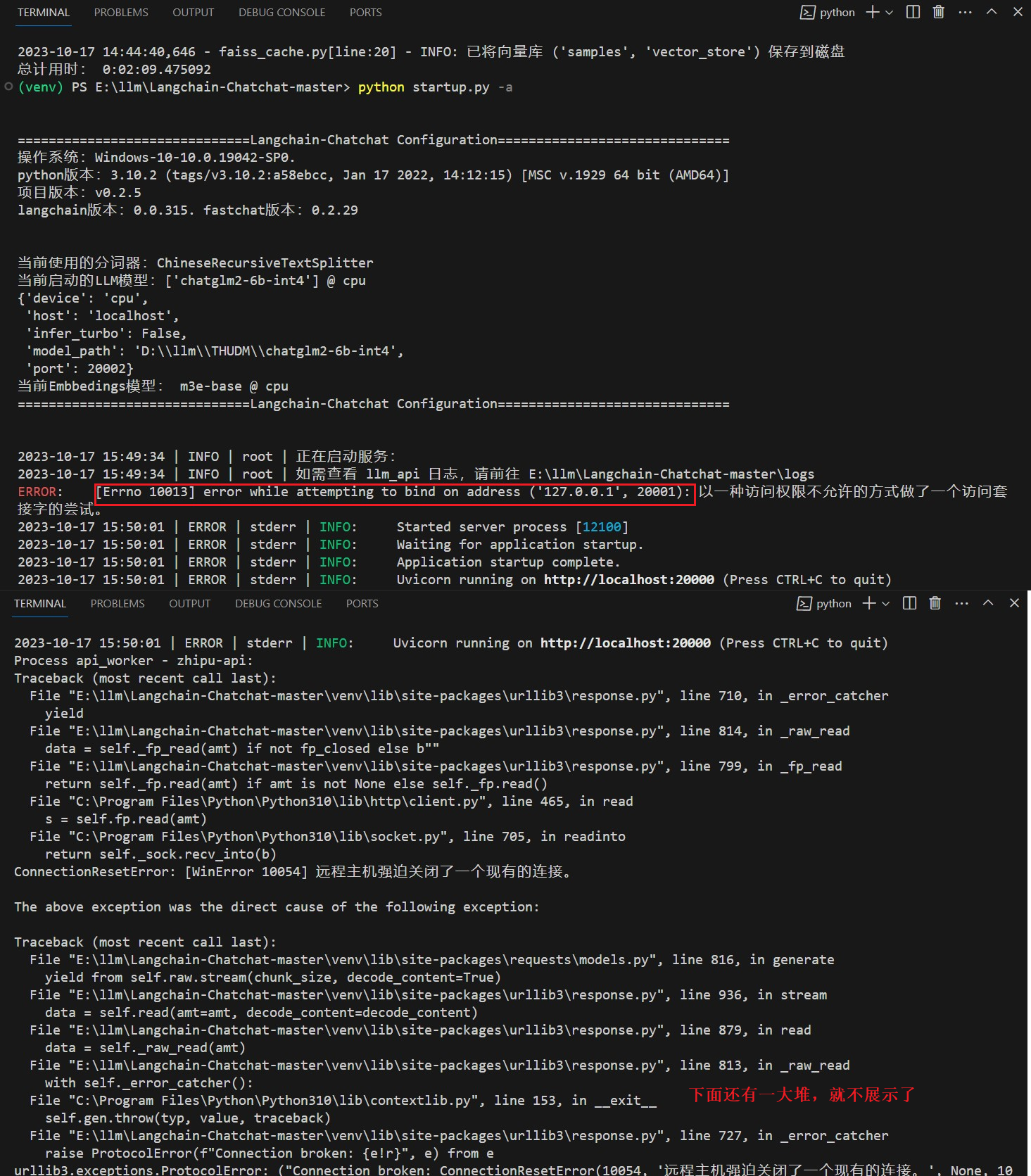Image resolution: width=1031 pixels, height=1176 pixels.
Task: Click 'ChineseRecursiveTextSplitter' text
Action: coord(265,263)
